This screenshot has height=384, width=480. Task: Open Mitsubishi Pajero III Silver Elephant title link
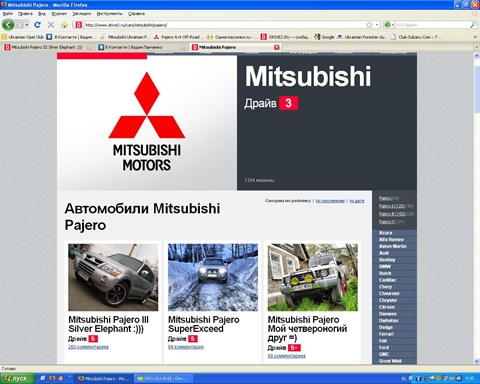[108, 324]
